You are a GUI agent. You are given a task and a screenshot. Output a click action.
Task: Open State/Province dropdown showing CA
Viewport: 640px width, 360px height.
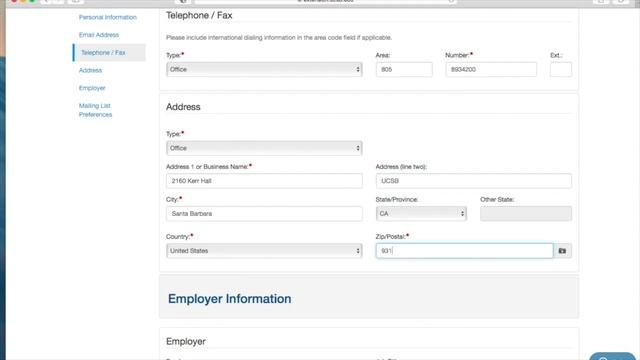(421, 213)
